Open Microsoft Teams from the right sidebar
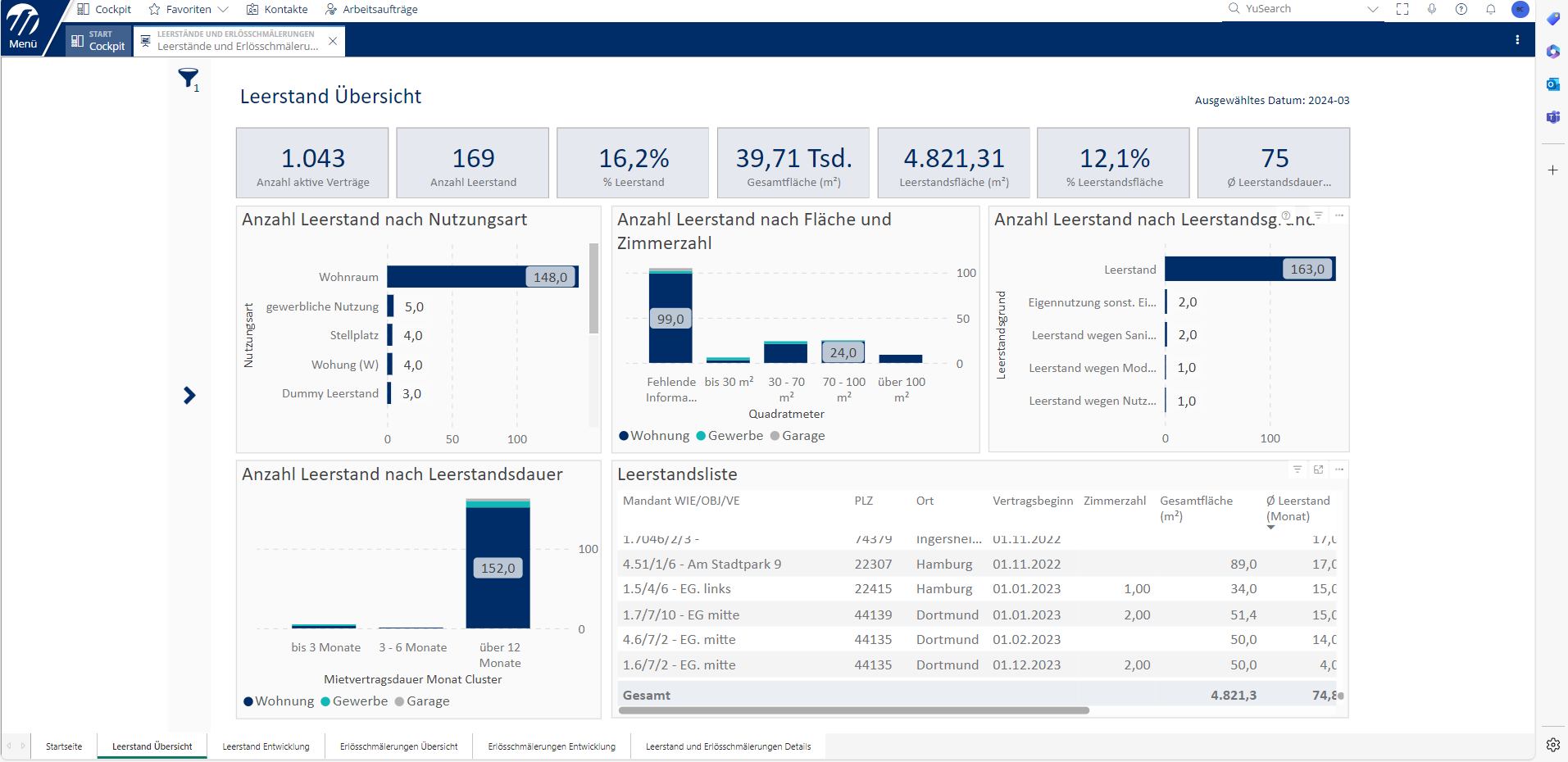Screen dimensions: 1568x762 pos(1552,116)
